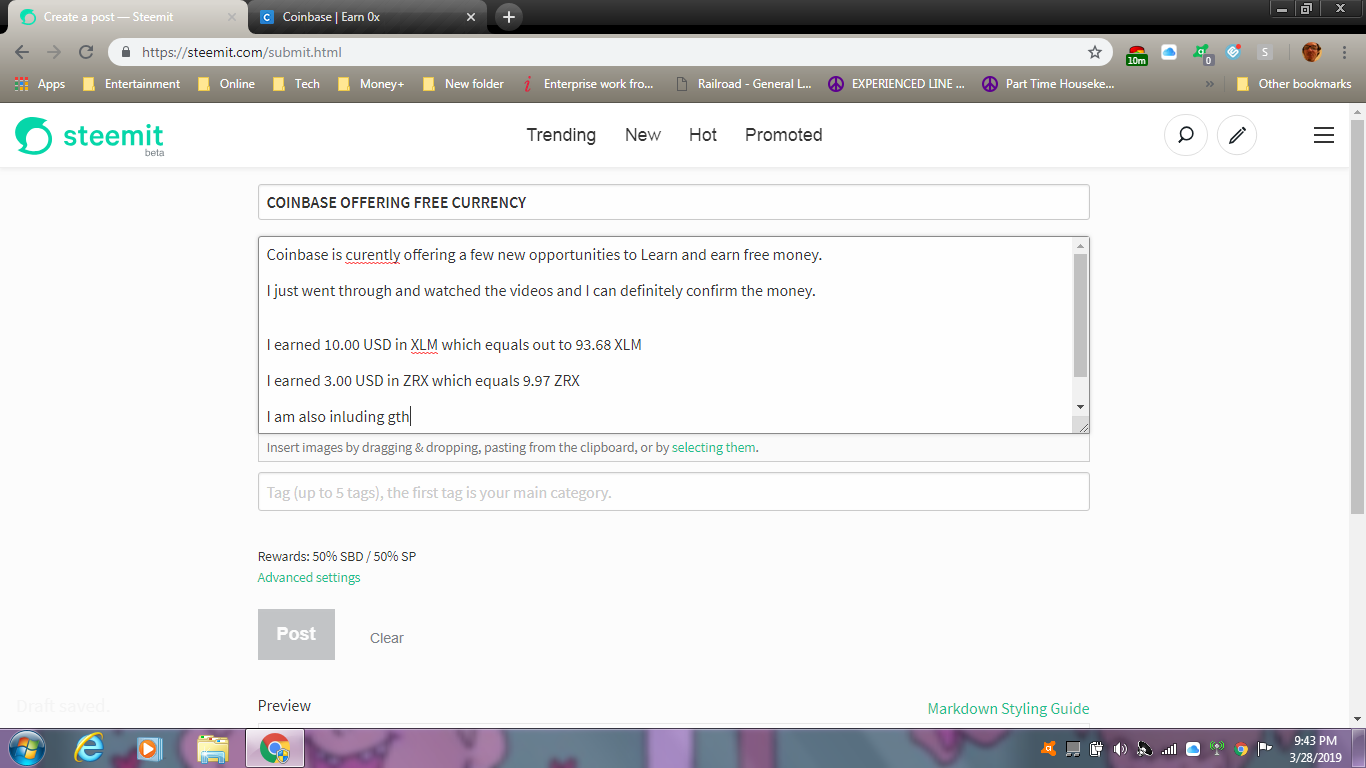The image size is (1366, 768).
Task: Click the battery power tray icon
Action: 1096,748
